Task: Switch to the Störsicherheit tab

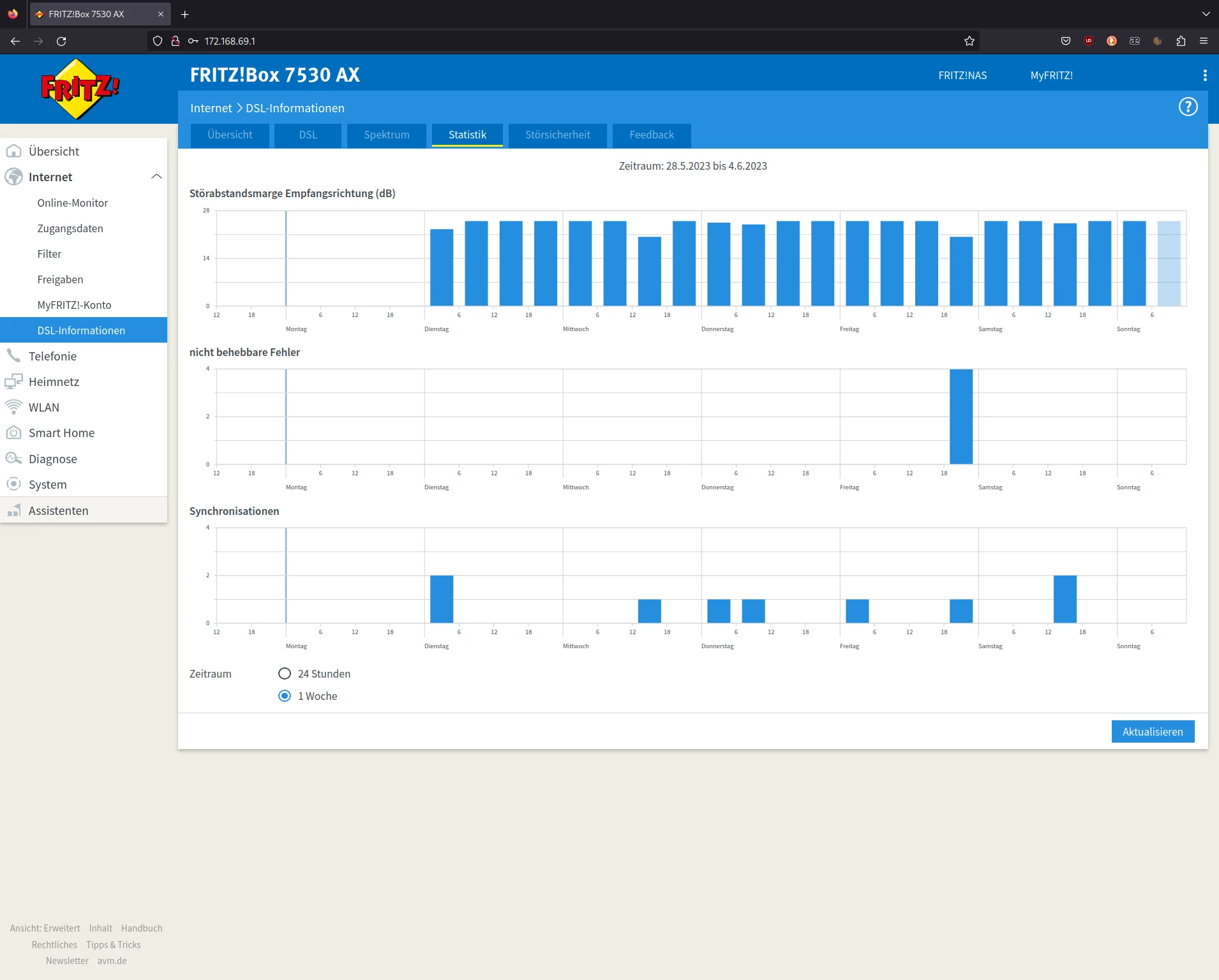Action: (x=557, y=135)
